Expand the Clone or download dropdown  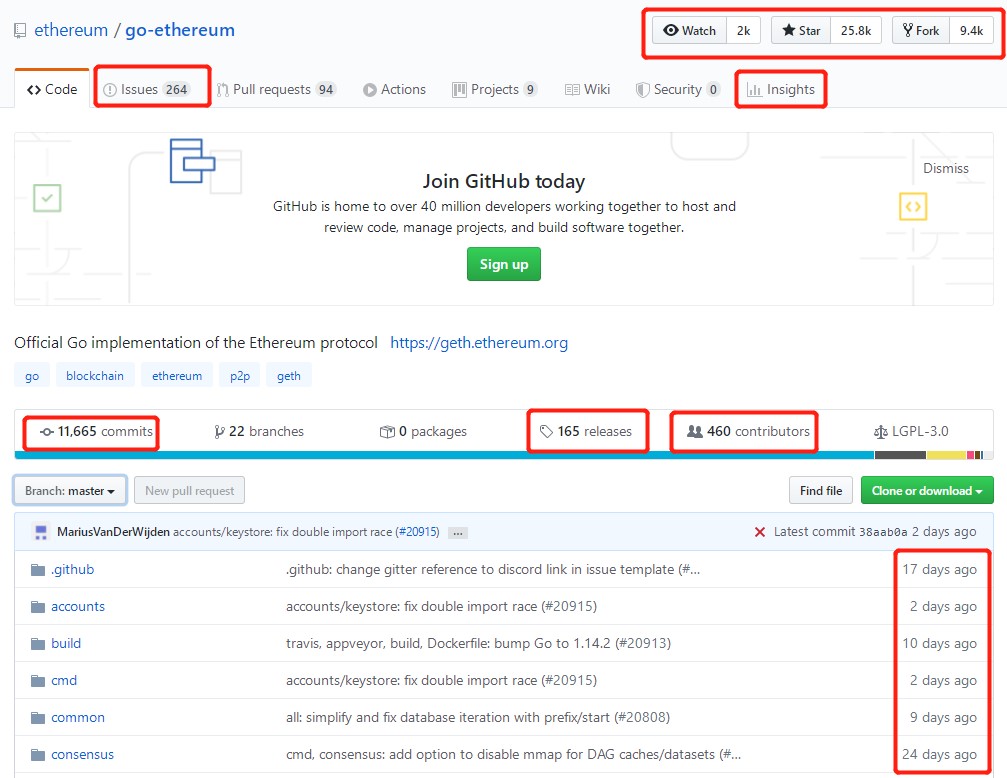click(927, 491)
